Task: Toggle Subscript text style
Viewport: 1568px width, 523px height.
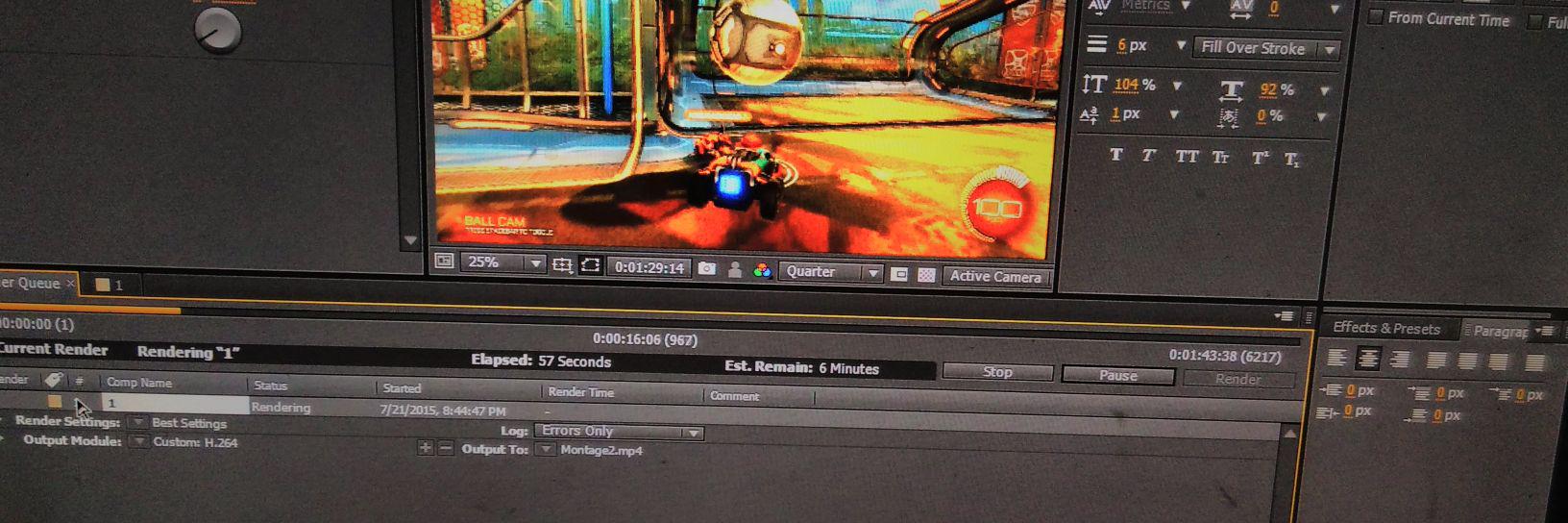Action: 1291,159
